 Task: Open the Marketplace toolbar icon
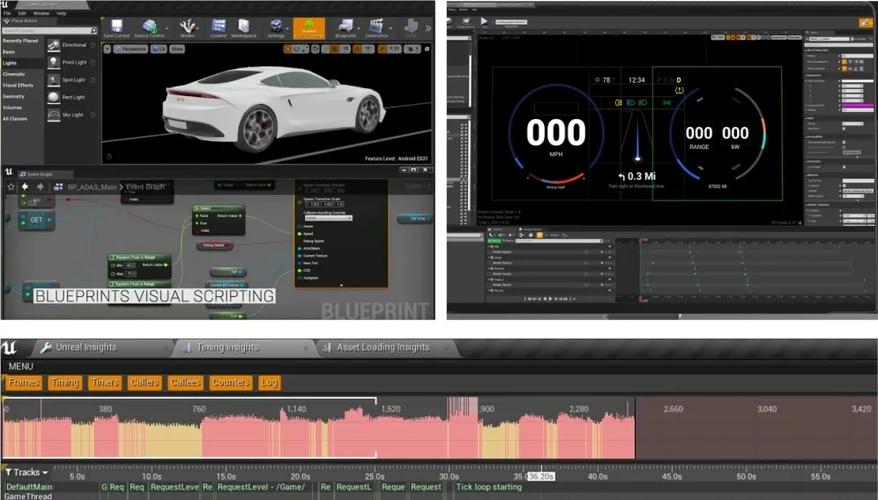[244, 28]
